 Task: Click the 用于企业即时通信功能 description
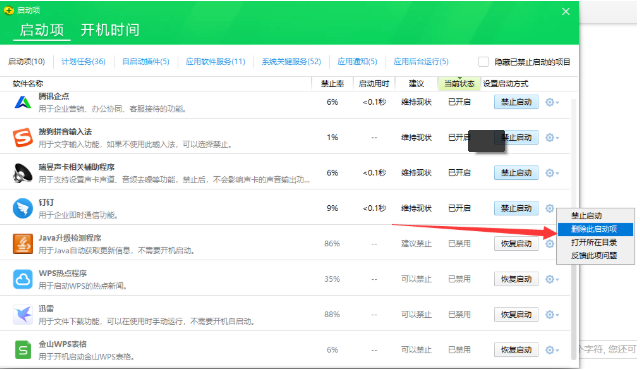(78, 215)
